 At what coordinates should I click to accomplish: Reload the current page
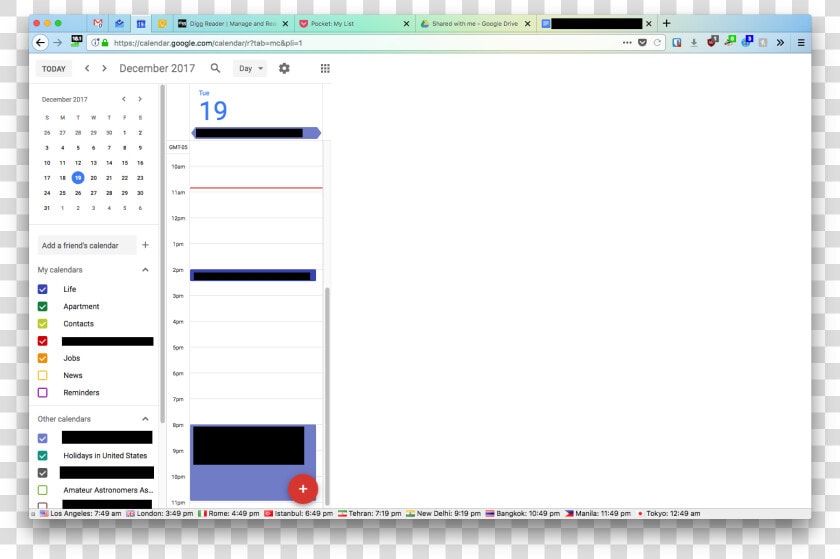[657, 42]
